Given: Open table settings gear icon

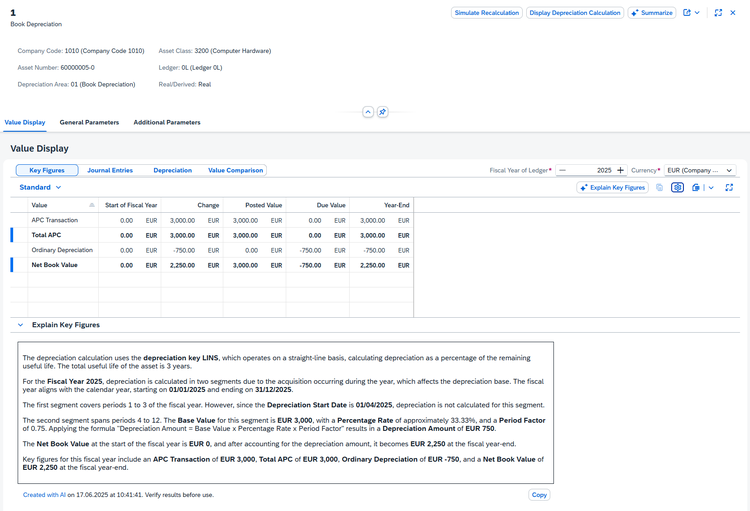Looking at the screenshot, I should tap(677, 188).
